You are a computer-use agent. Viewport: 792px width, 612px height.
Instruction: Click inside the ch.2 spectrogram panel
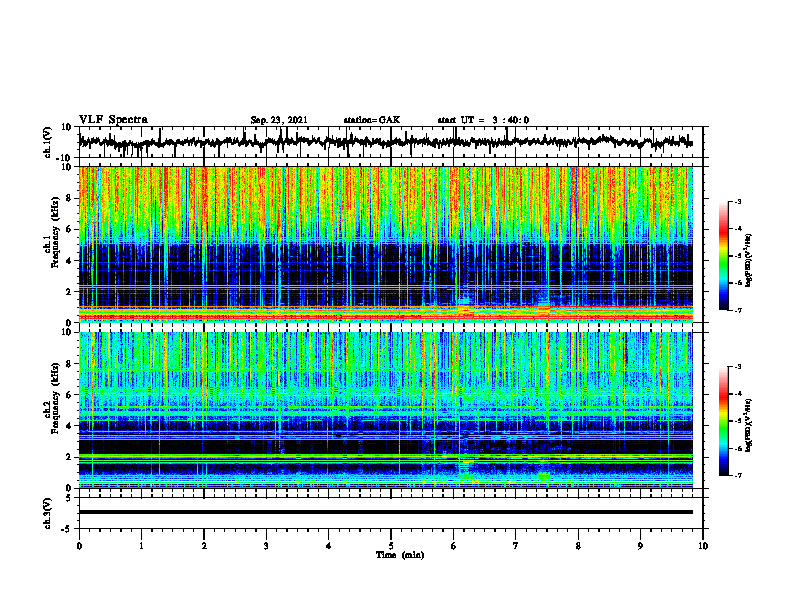(385, 410)
